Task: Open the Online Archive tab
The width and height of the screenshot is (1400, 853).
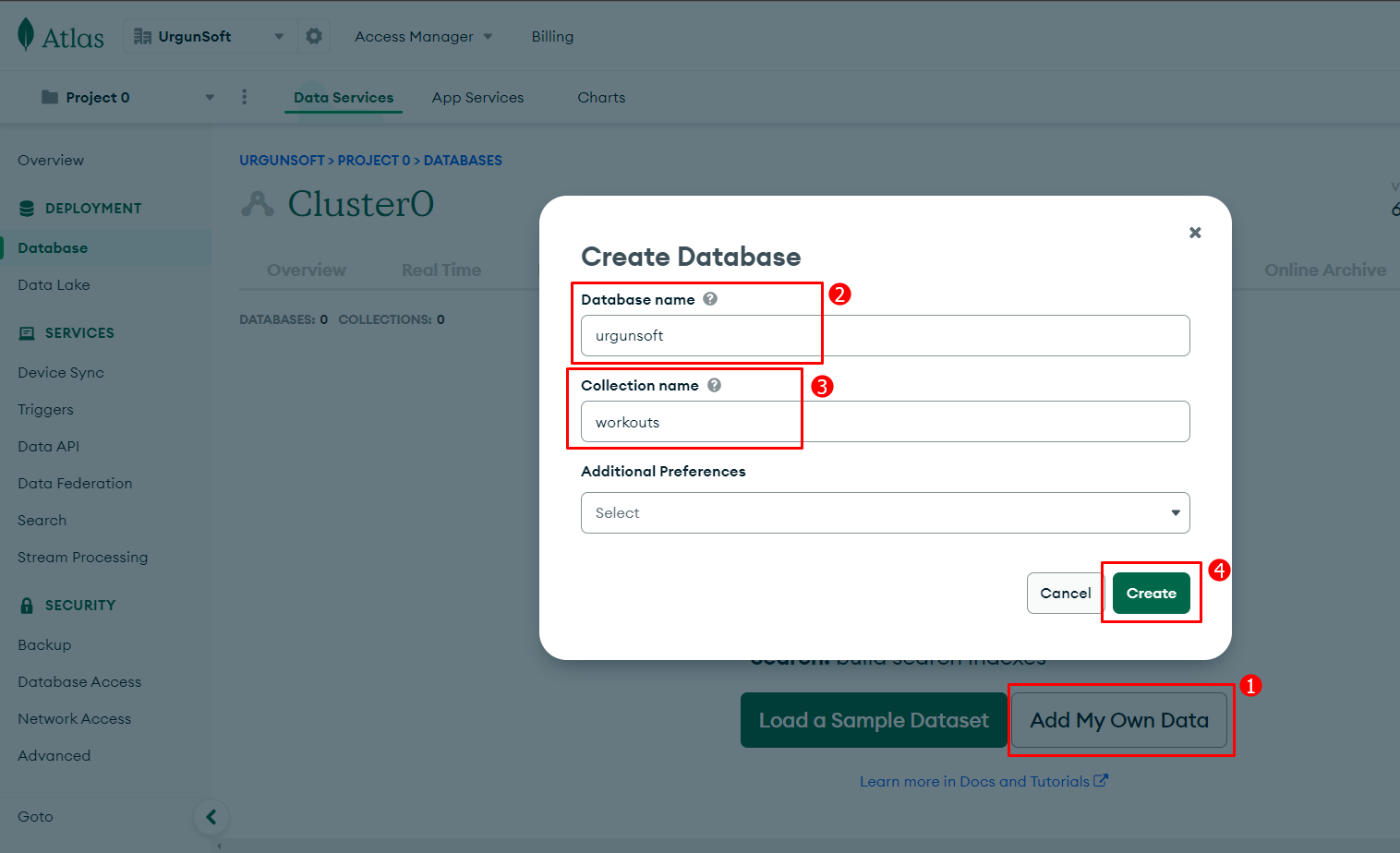Action: pos(1325,270)
